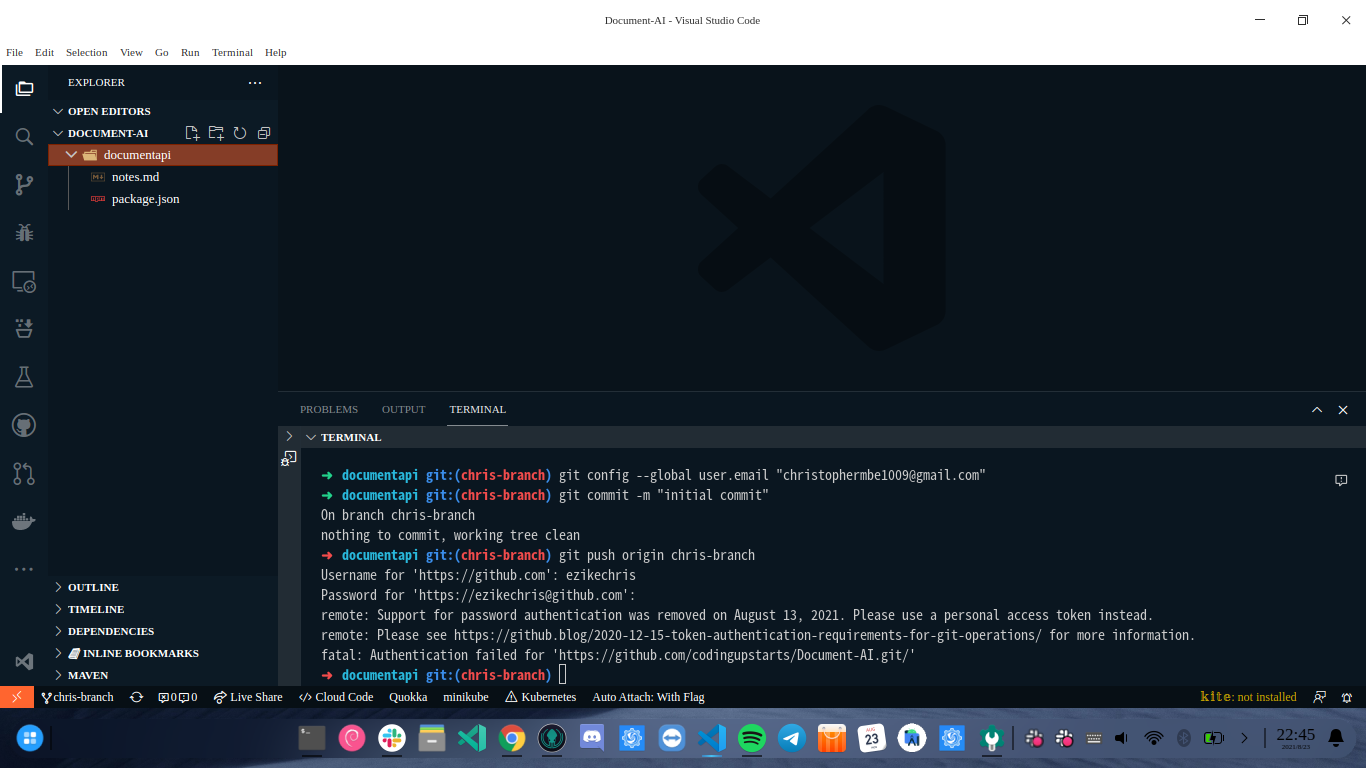Open the Docker sidebar view
The height and width of the screenshot is (768, 1366).
tap(24, 519)
